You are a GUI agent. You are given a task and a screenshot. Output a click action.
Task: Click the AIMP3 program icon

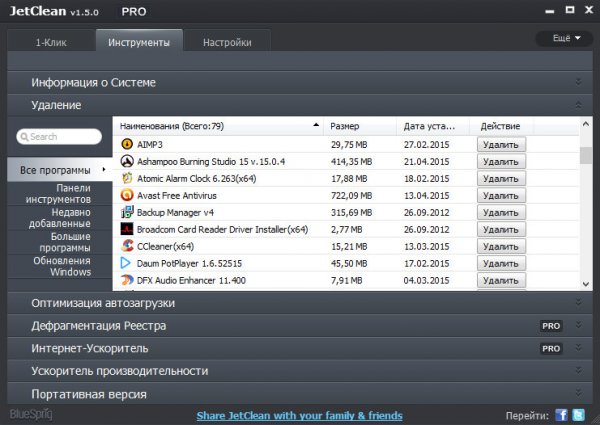click(x=127, y=144)
